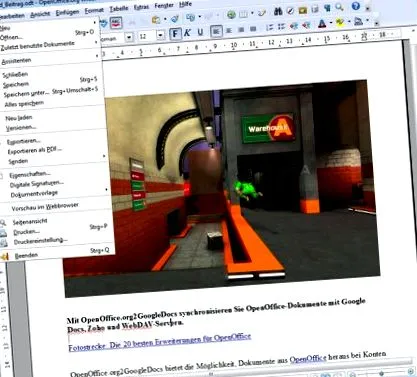Toggle numbered list

coord(269,28)
